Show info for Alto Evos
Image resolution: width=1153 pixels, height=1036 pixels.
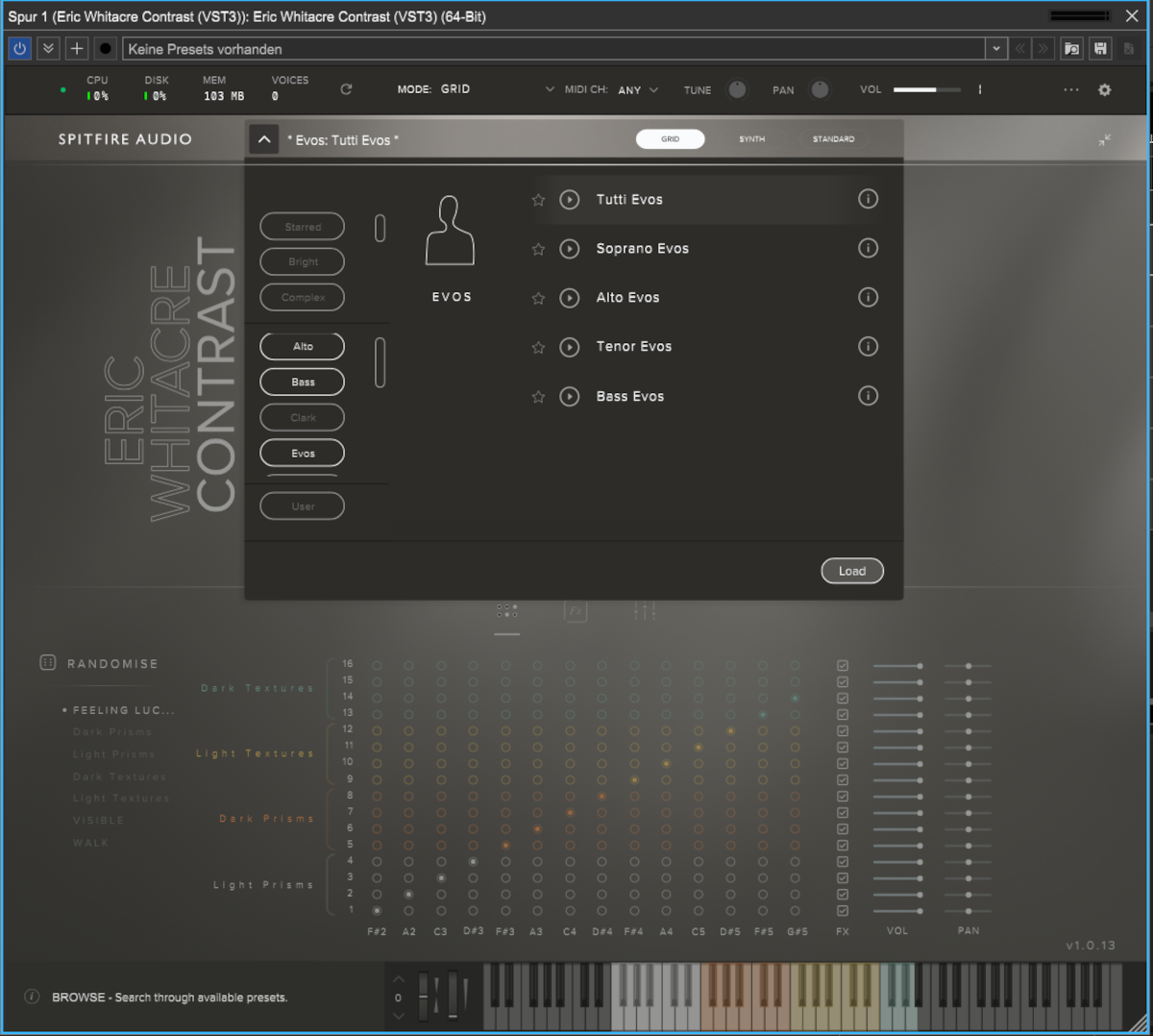868,297
